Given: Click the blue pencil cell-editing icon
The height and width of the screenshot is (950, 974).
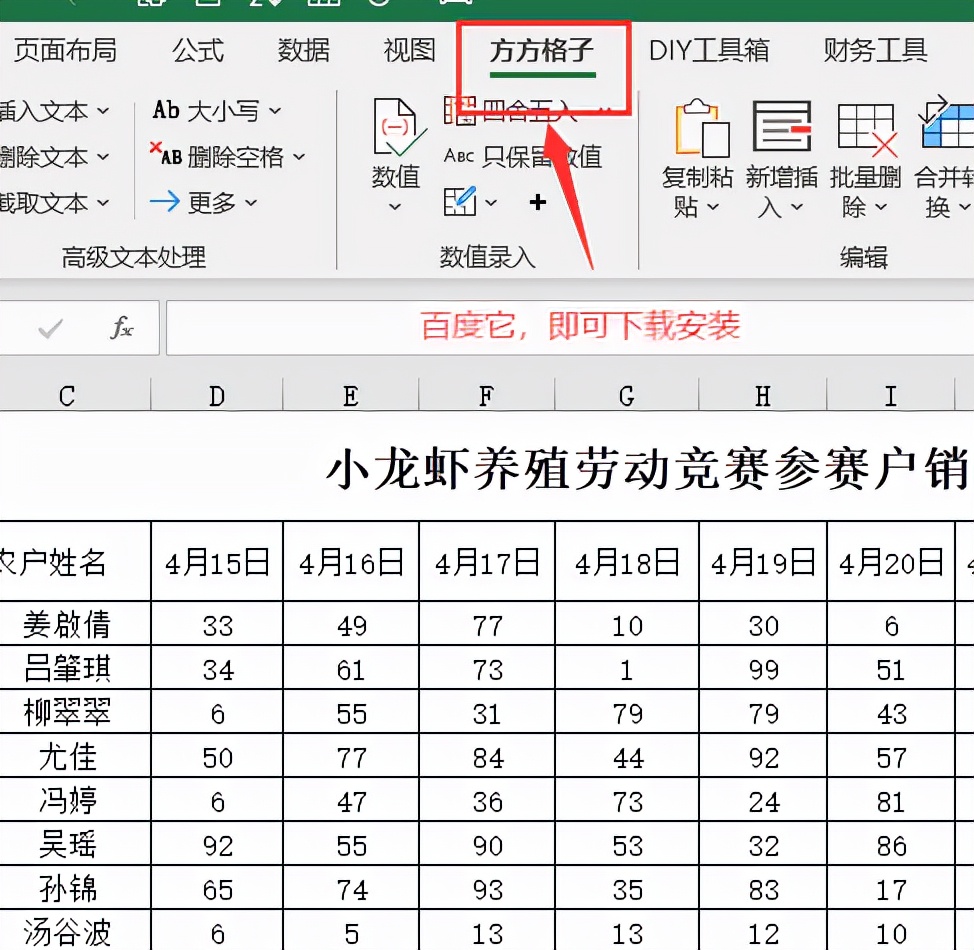Looking at the screenshot, I should [462, 201].
